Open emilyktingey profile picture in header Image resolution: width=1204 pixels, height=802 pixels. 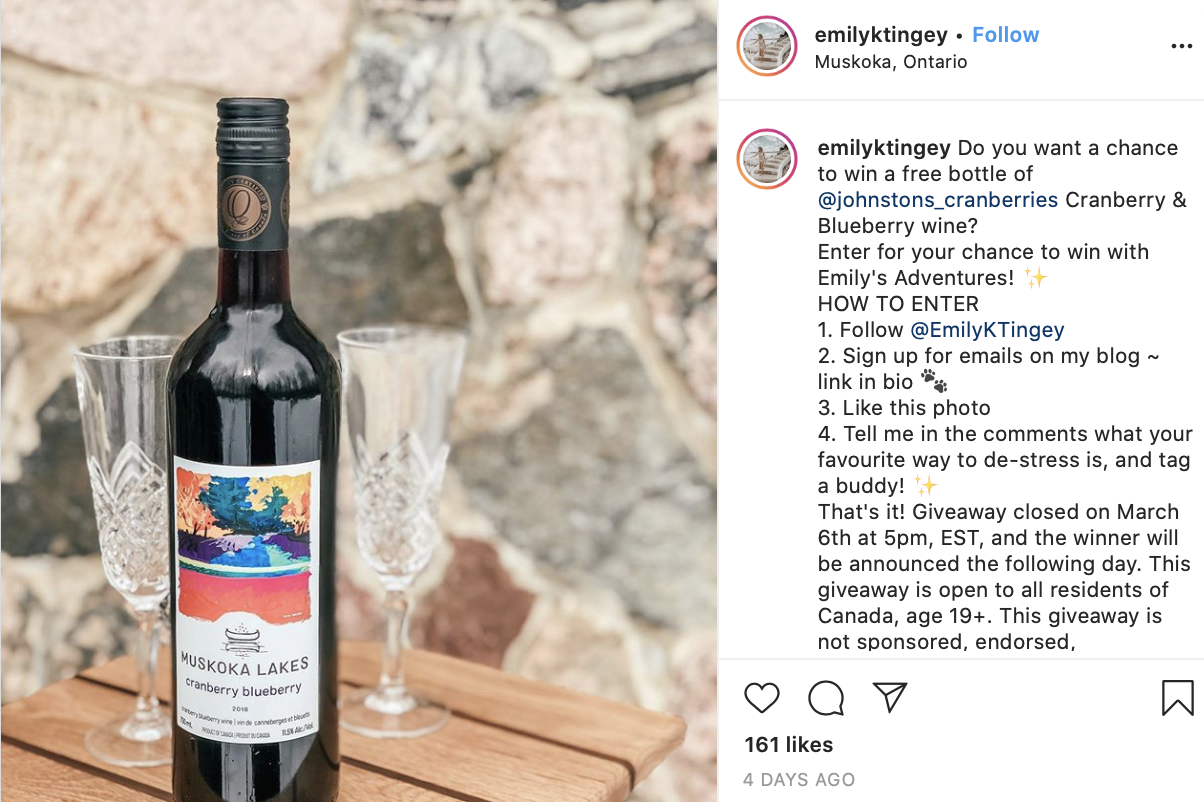click(767, 47)
